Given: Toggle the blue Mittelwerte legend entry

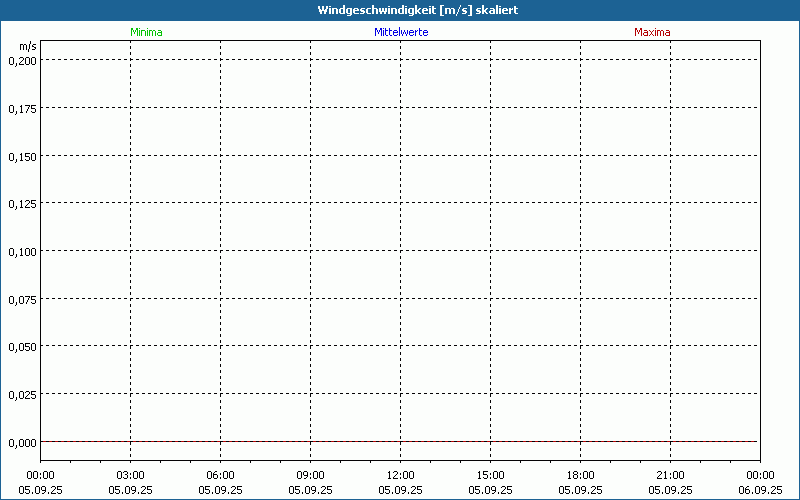Looking at the screenshot, I should pyautogui.click(x=400, y=32).
